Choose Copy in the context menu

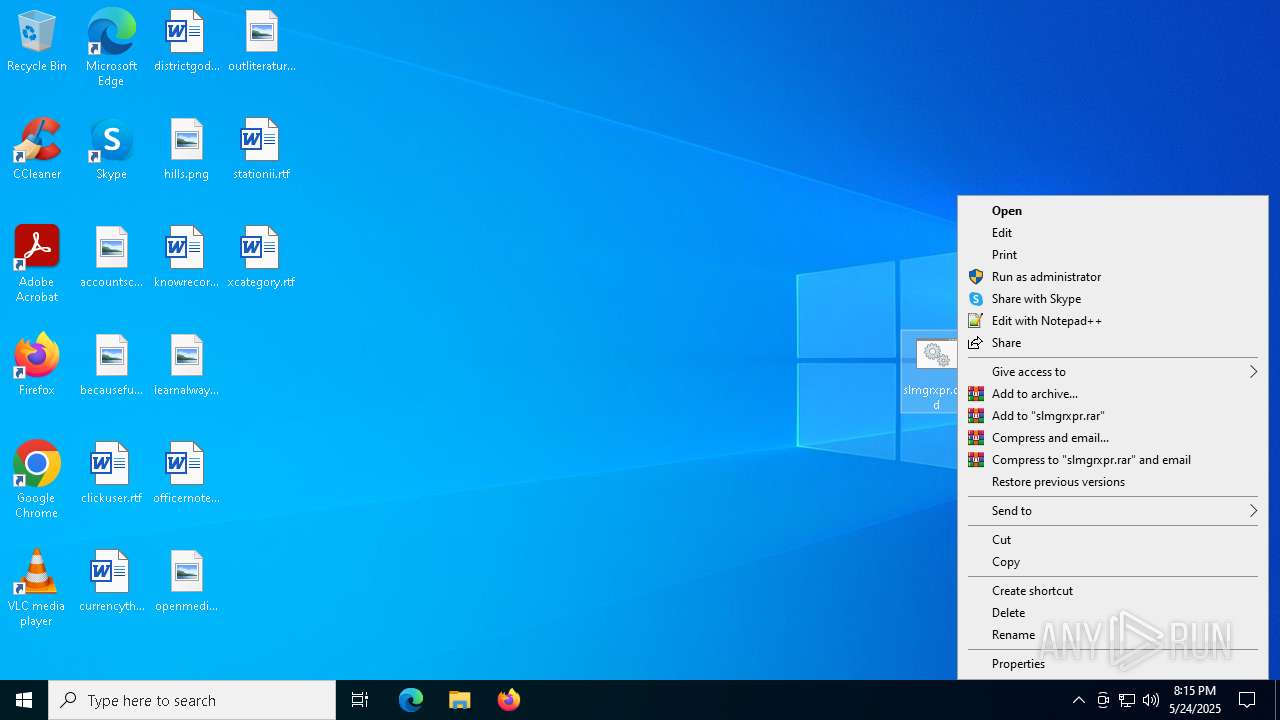pos(1113,562)
